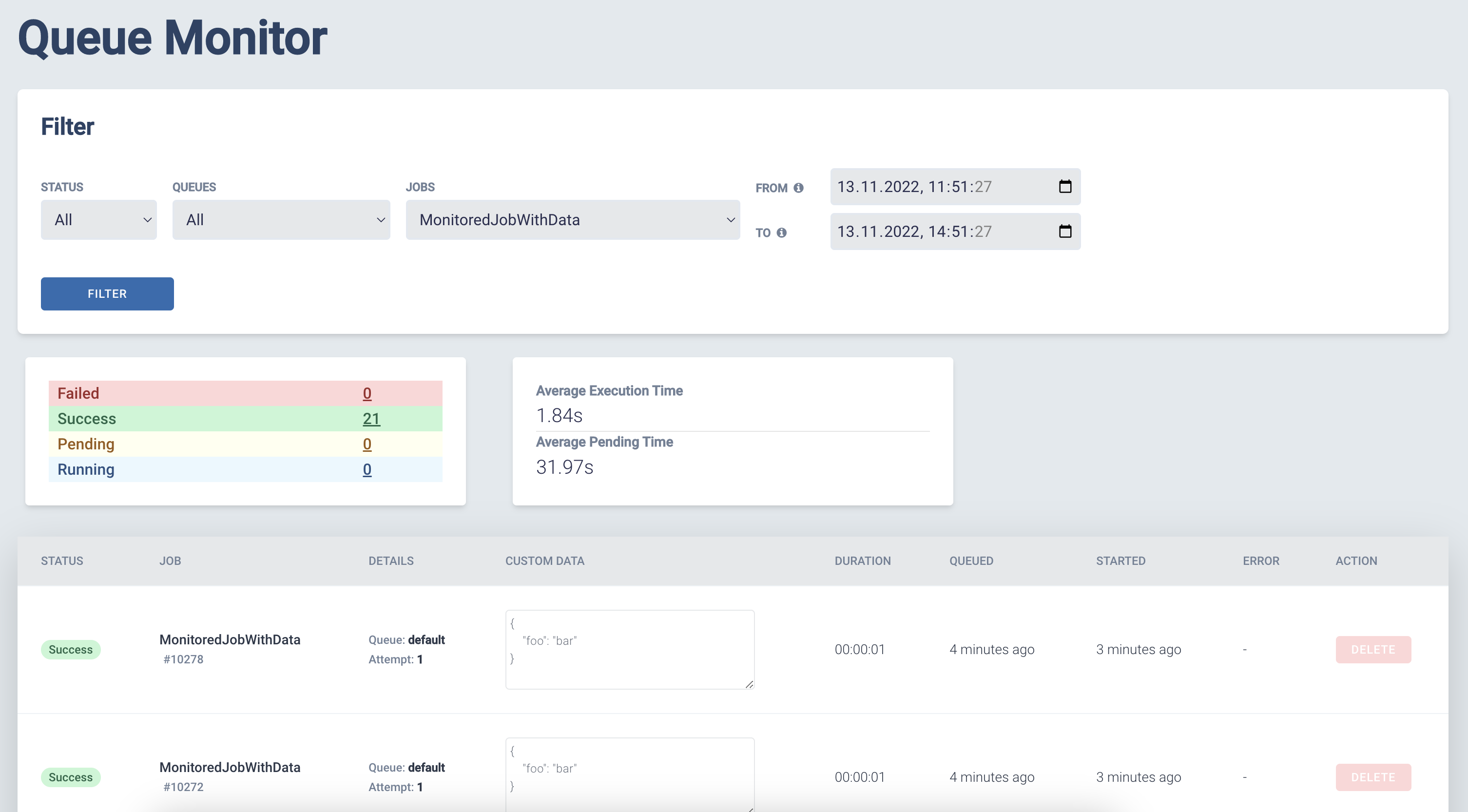Expand the Status dropdown
1468x812 pixels.
point(98,220)
